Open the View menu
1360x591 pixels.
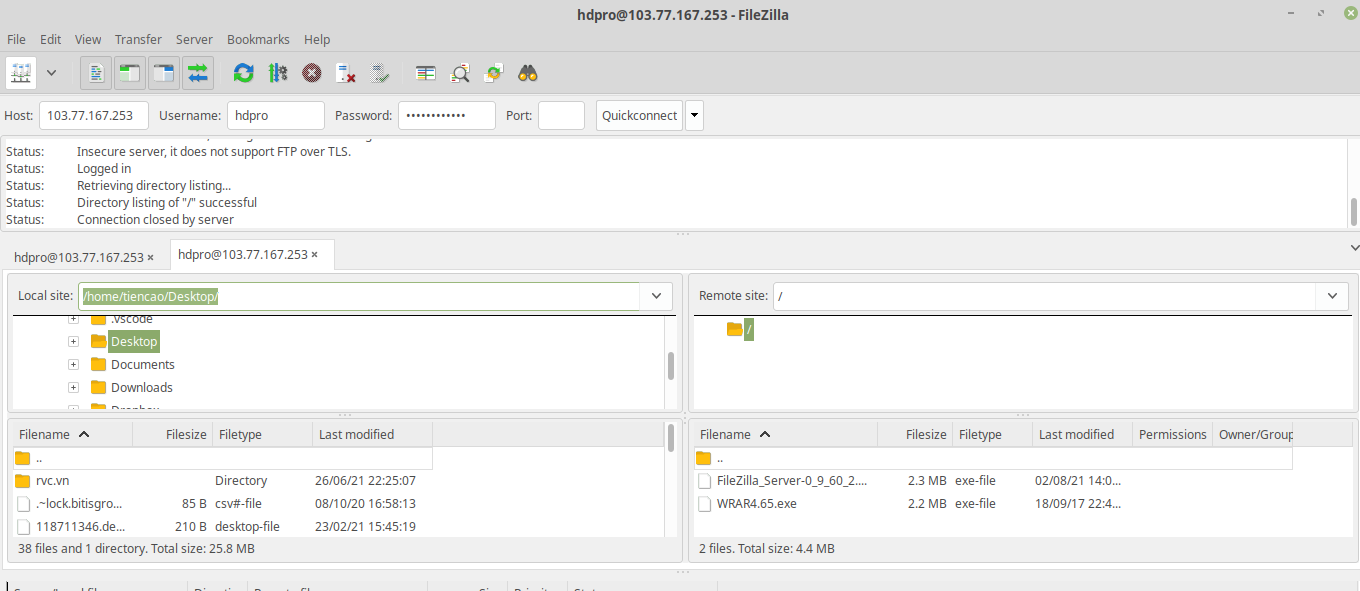click(88, 39)
